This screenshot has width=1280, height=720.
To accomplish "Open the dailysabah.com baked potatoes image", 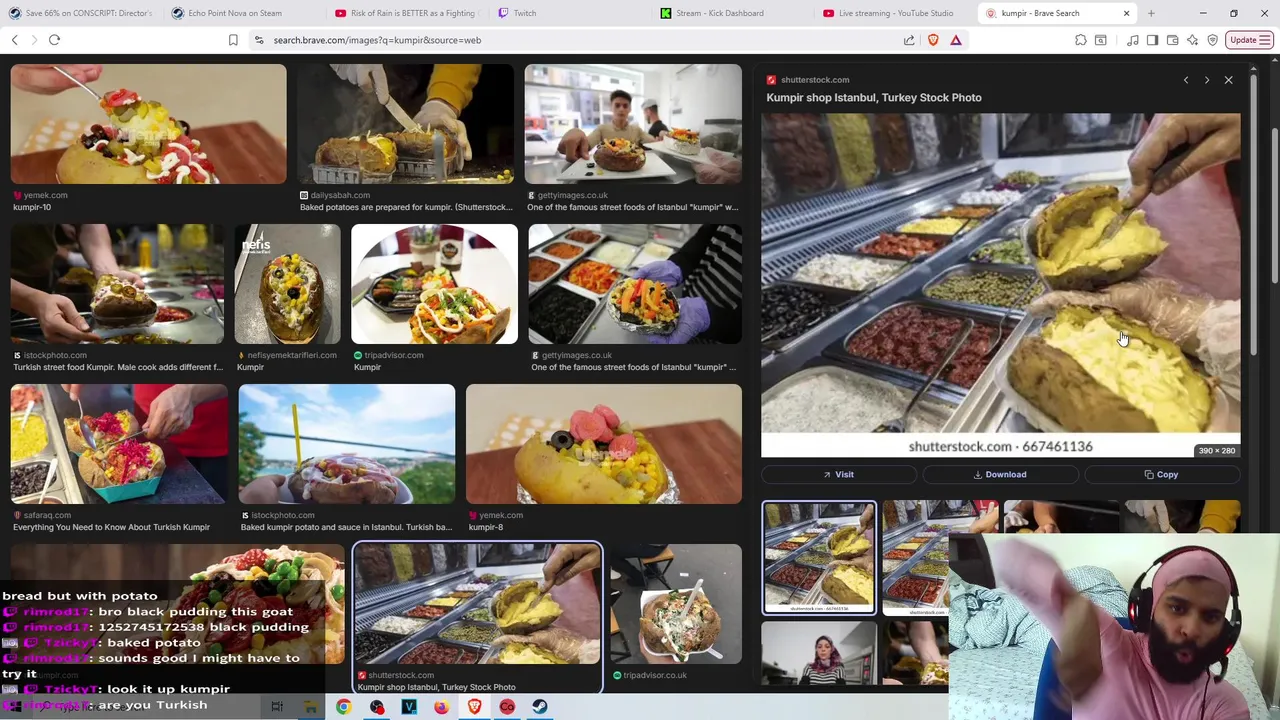I will pyautogui.click(x=405, y=125).
